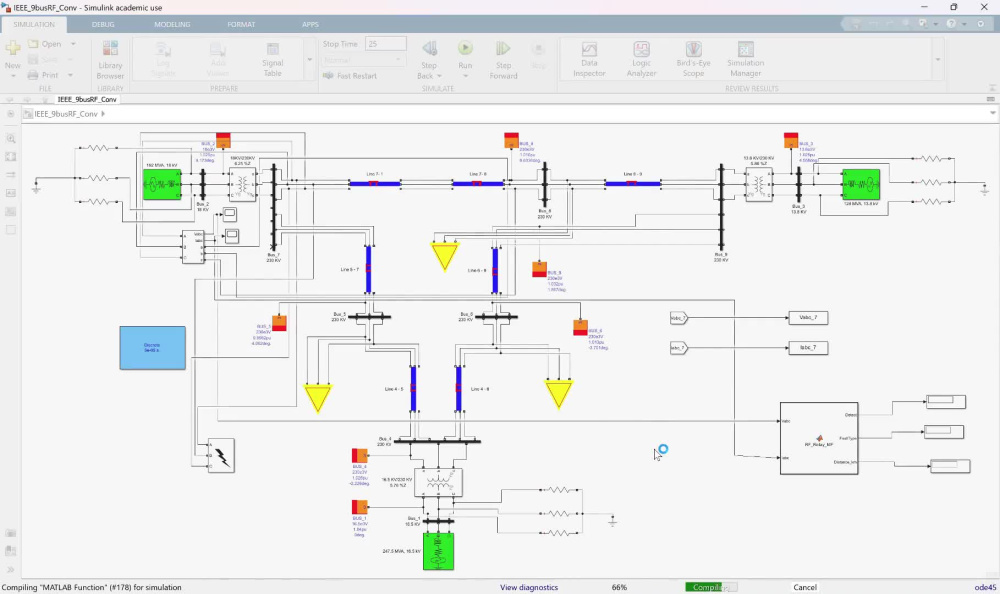Screen dimensions: 1000x594
Task: Expand the Print dropdown arrow
Action: pos(70,75)
